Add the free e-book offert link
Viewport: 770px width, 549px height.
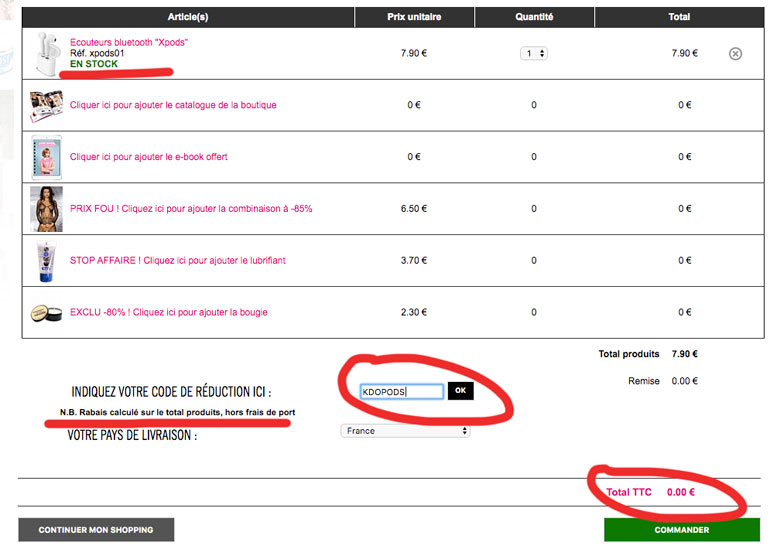(x=148, y=157)
